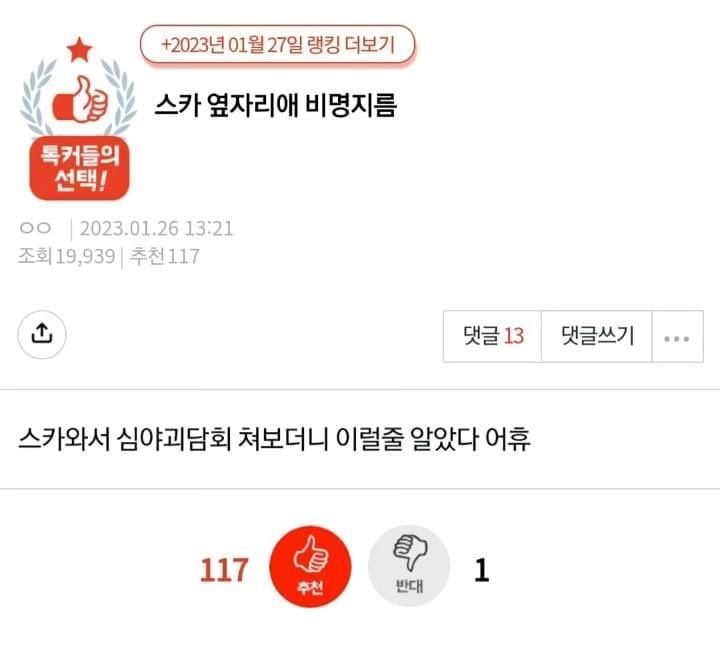Click the 추천 117 text in post info

click(x=165, y=256)
